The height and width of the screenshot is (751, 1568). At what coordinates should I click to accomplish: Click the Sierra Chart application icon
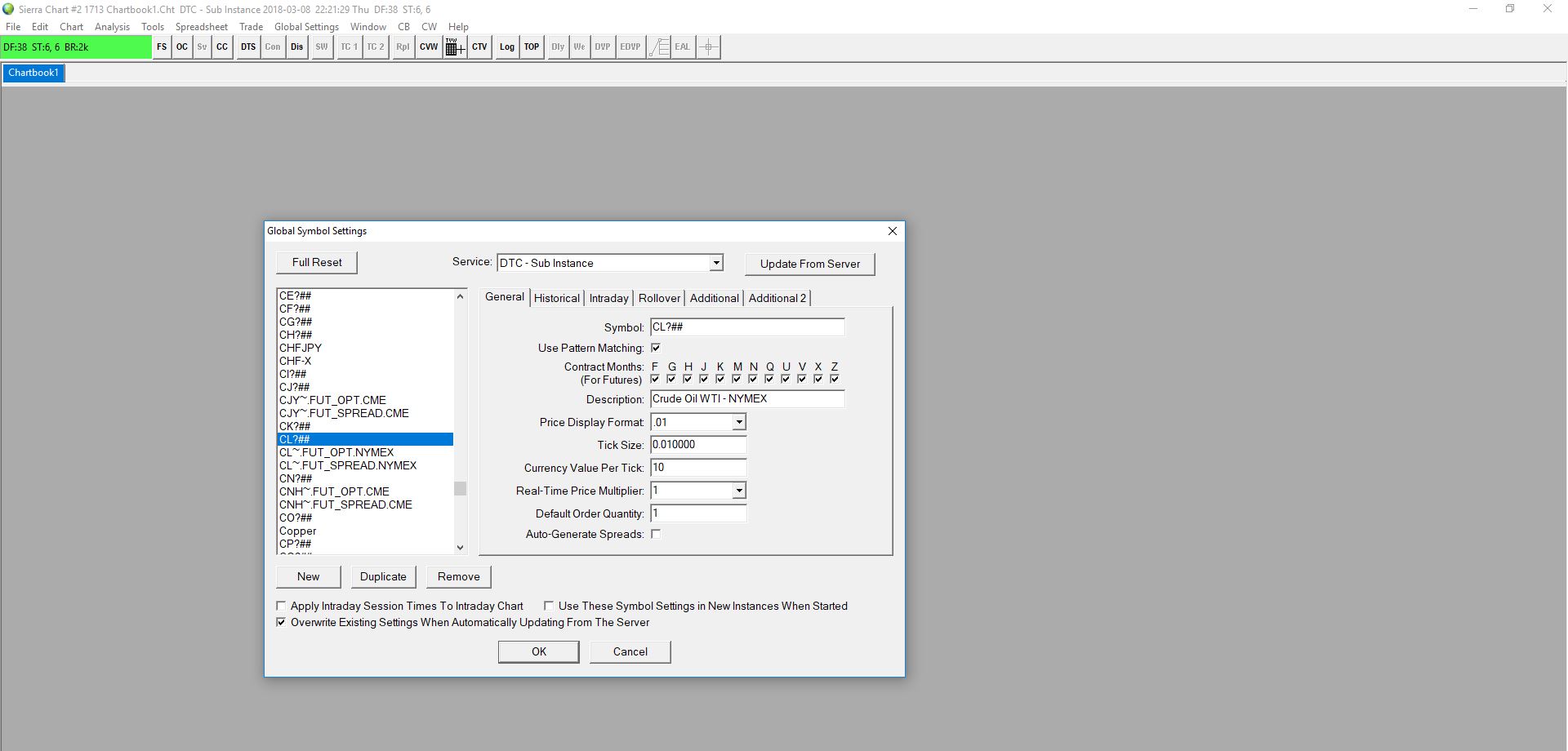[x=8, y=9]
